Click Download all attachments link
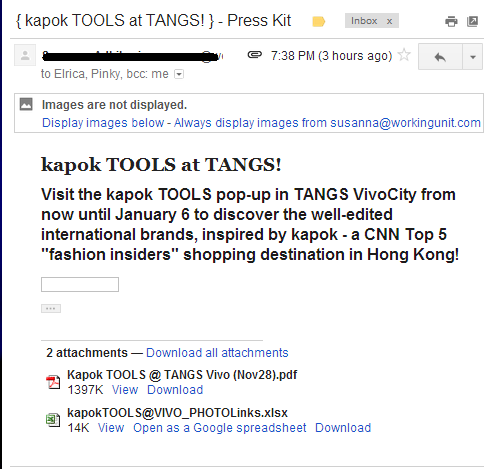The width and height of the screenshot is (490, 469). pos(217,353)
